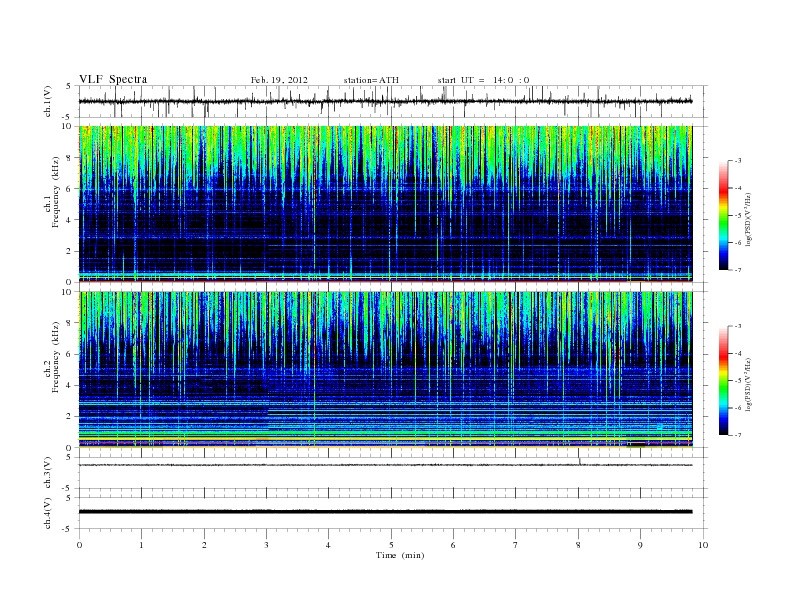Click the ch.4 thick waveform trace
The image size is (792, 612).
(x=385, y=512)
